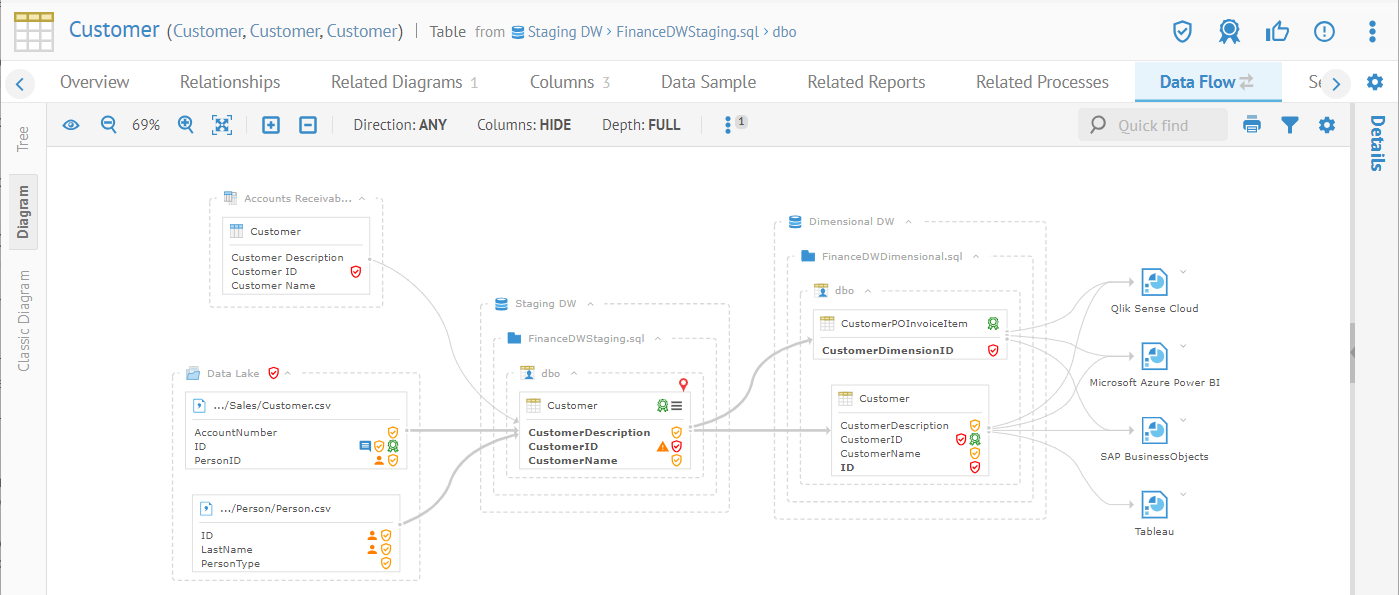
Task: Click the expand all plus icon
Action: (271, 125)
